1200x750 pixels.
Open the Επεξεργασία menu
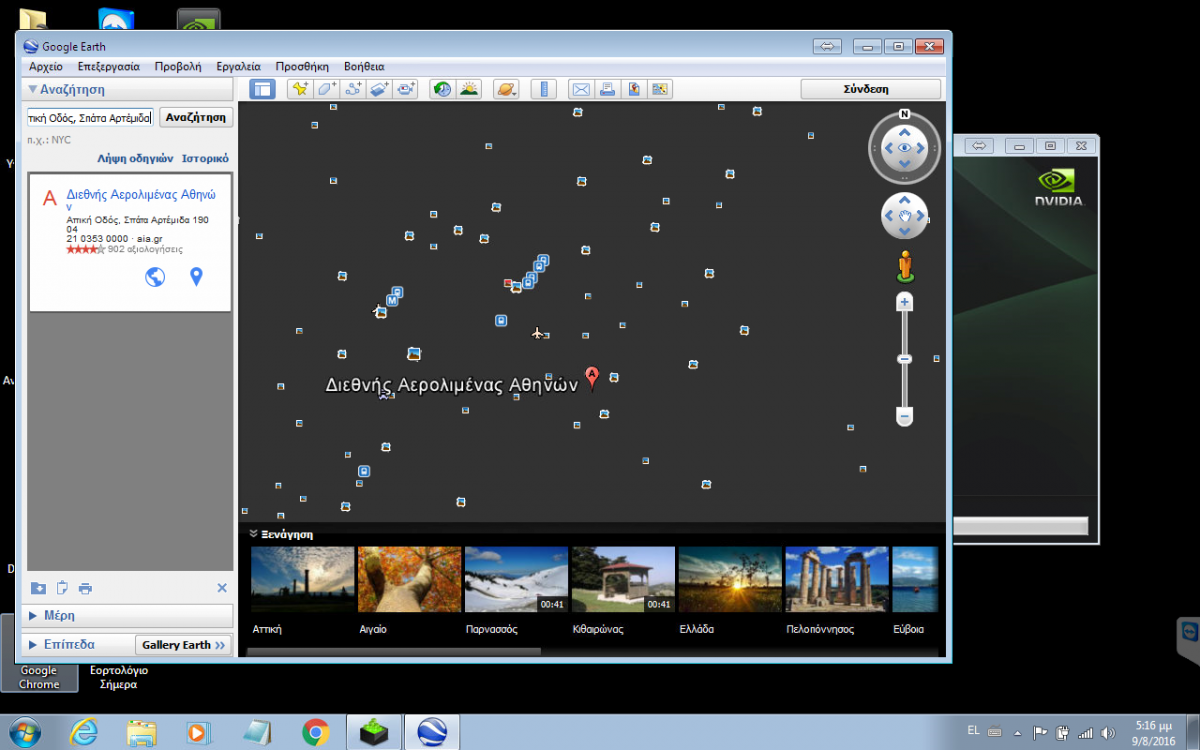pos(108,66)
